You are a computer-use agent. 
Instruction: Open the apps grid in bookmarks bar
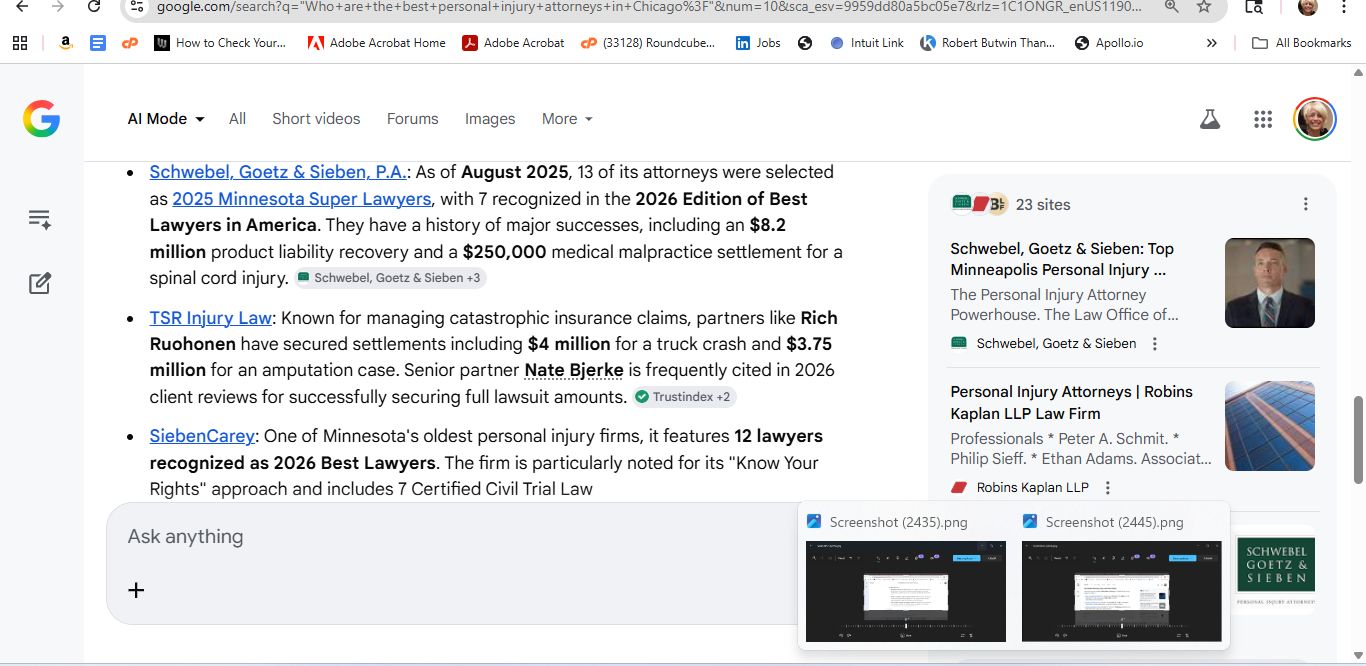(x=20, y=43)
